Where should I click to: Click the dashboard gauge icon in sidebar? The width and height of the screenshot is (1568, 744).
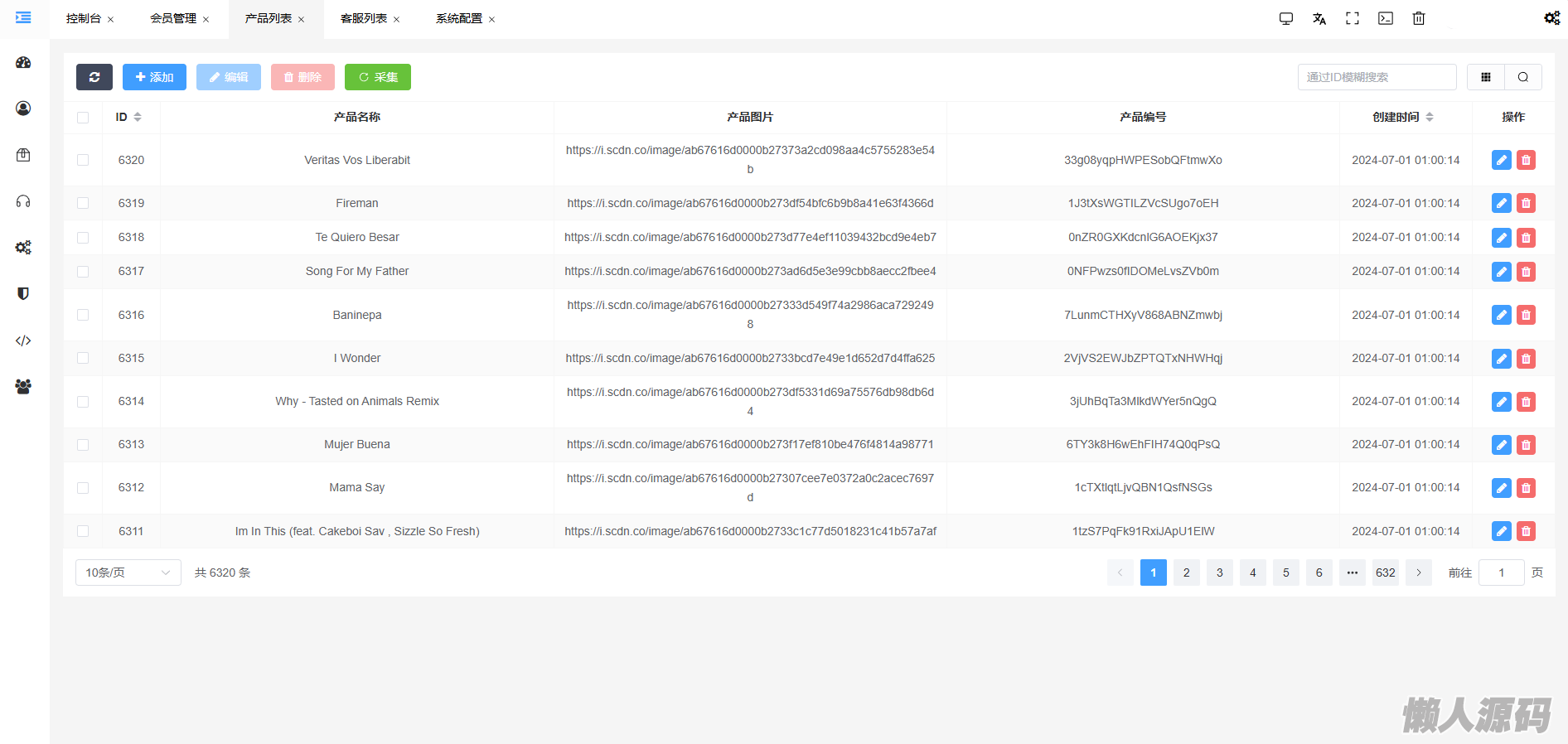coord(23,63)
